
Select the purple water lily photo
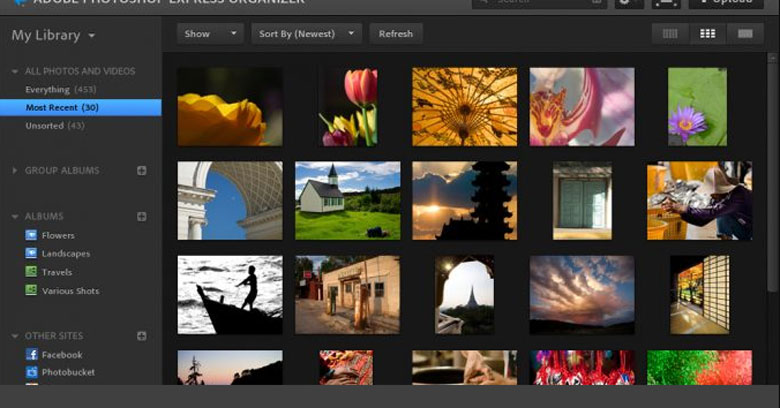tap(697, 107)
